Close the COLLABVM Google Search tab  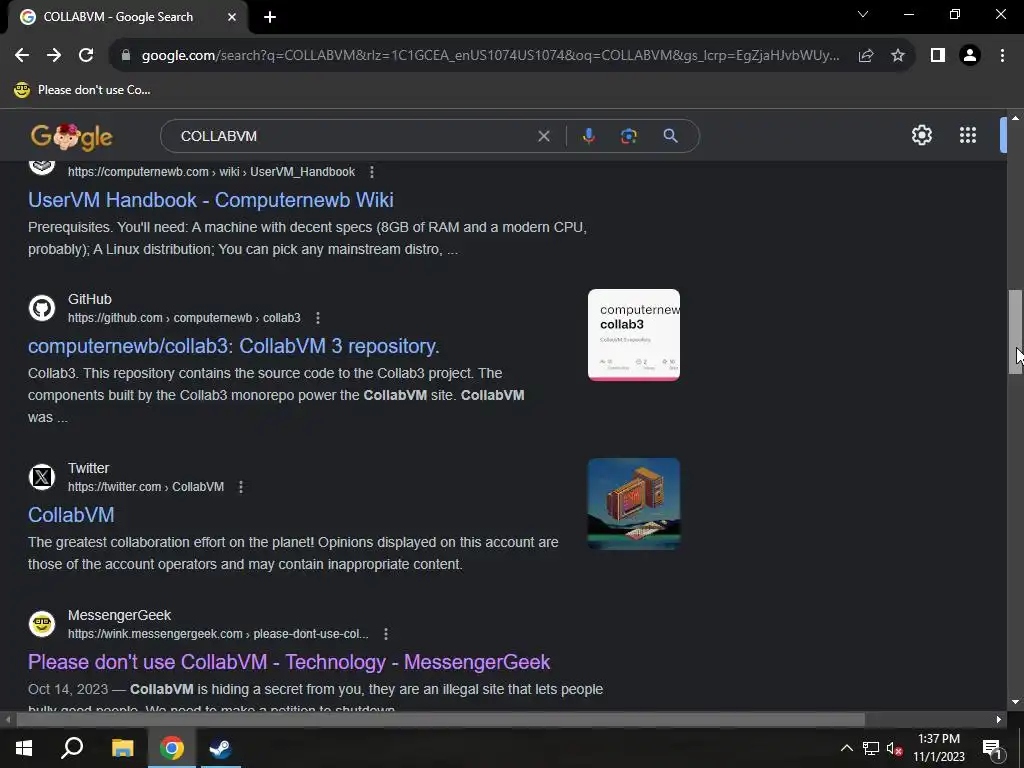232,17
